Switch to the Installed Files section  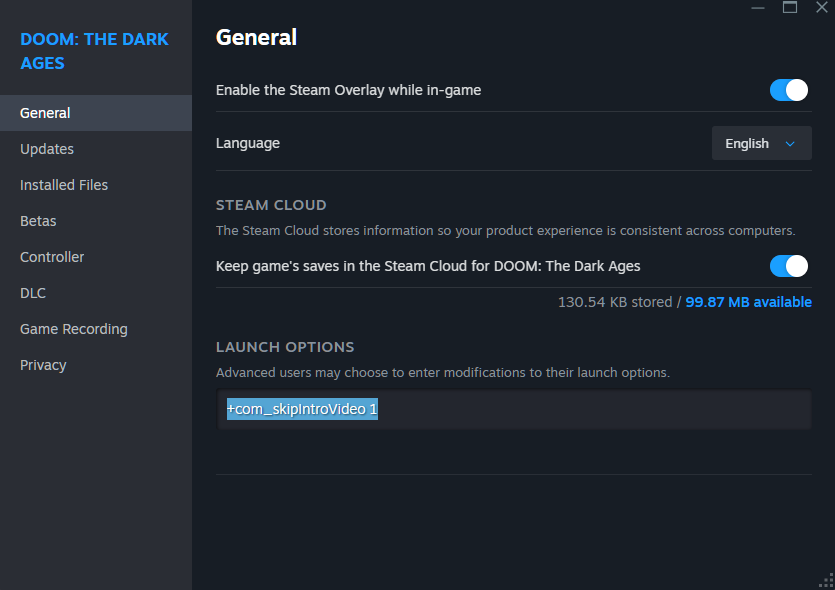(64, 185)
